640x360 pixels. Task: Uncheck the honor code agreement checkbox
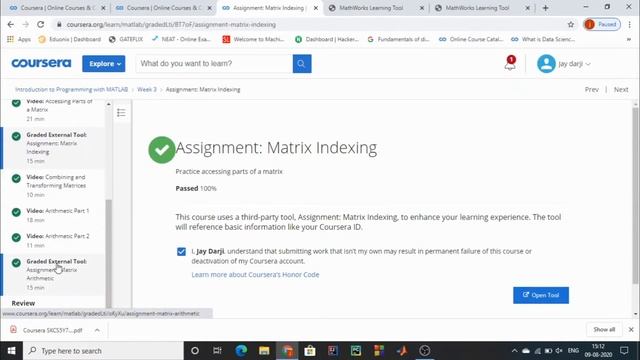tap(181, 251)
